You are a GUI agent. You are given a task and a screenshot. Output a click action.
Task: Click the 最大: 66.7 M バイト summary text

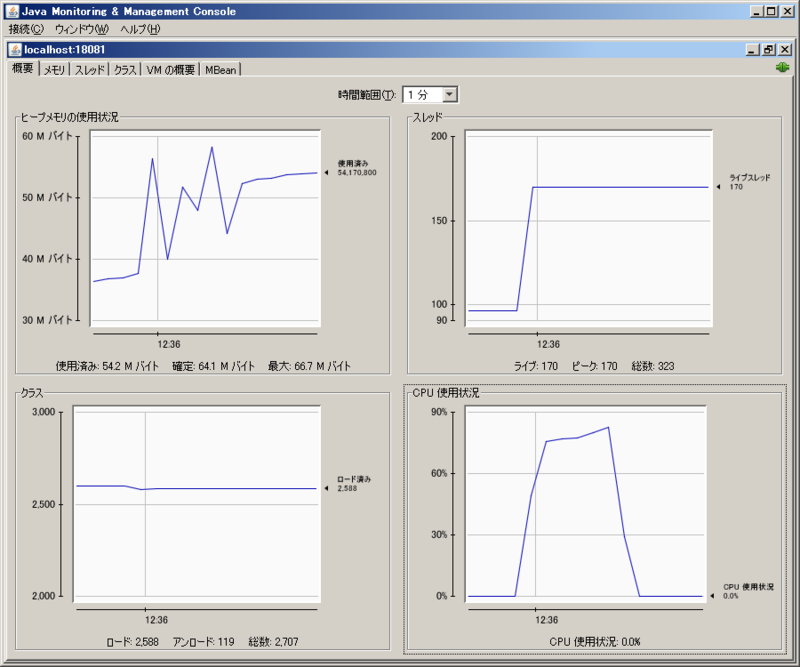[x=309, y=366]
